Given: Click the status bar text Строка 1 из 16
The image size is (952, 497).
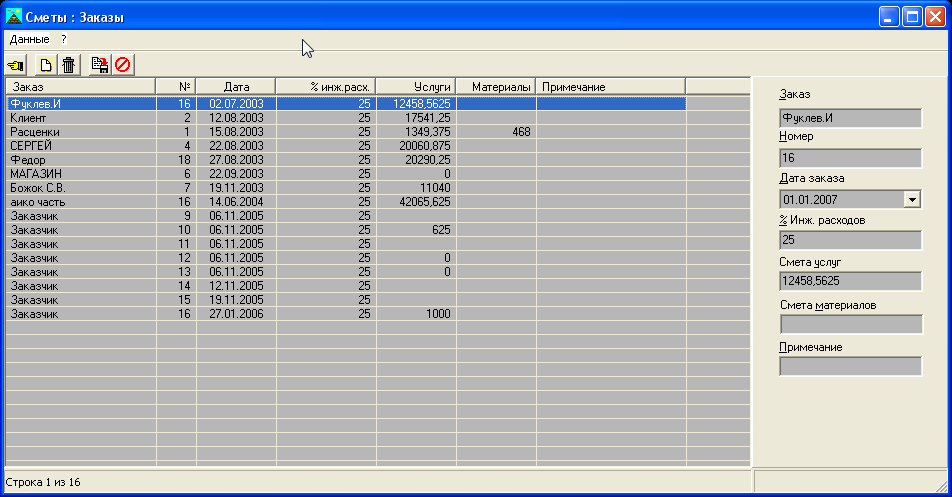Looking at the screenshot, I should click(x=43, y=482).
